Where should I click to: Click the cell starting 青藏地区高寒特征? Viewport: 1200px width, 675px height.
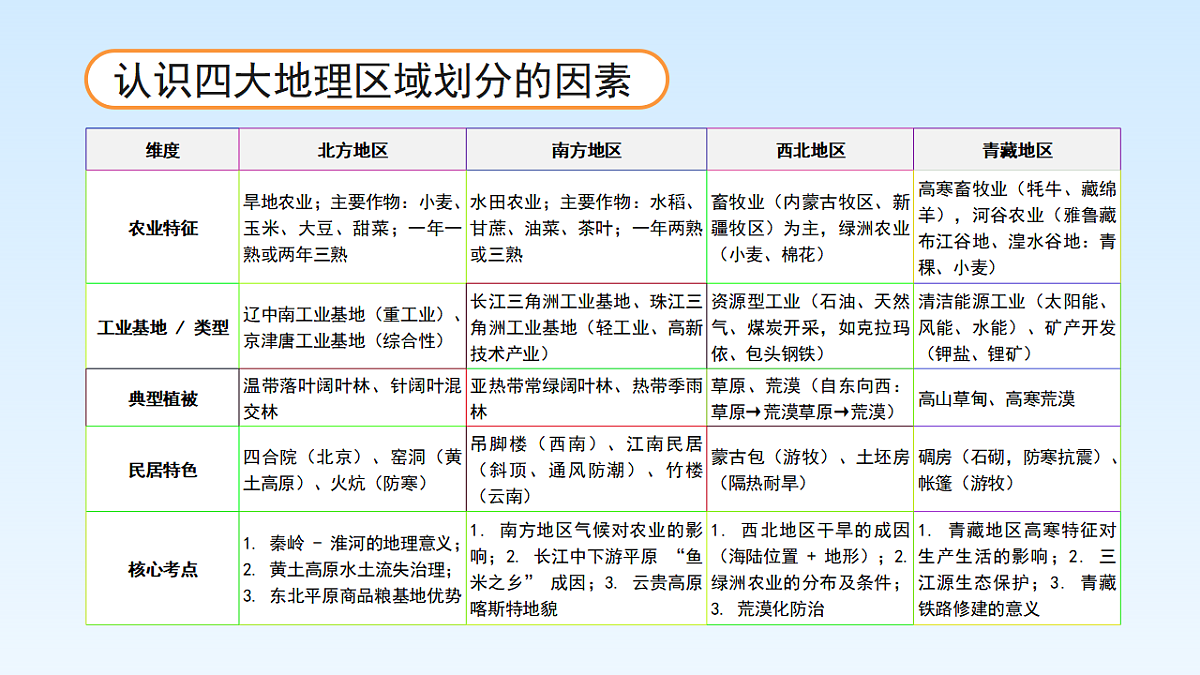click(x=1017, y=569)
